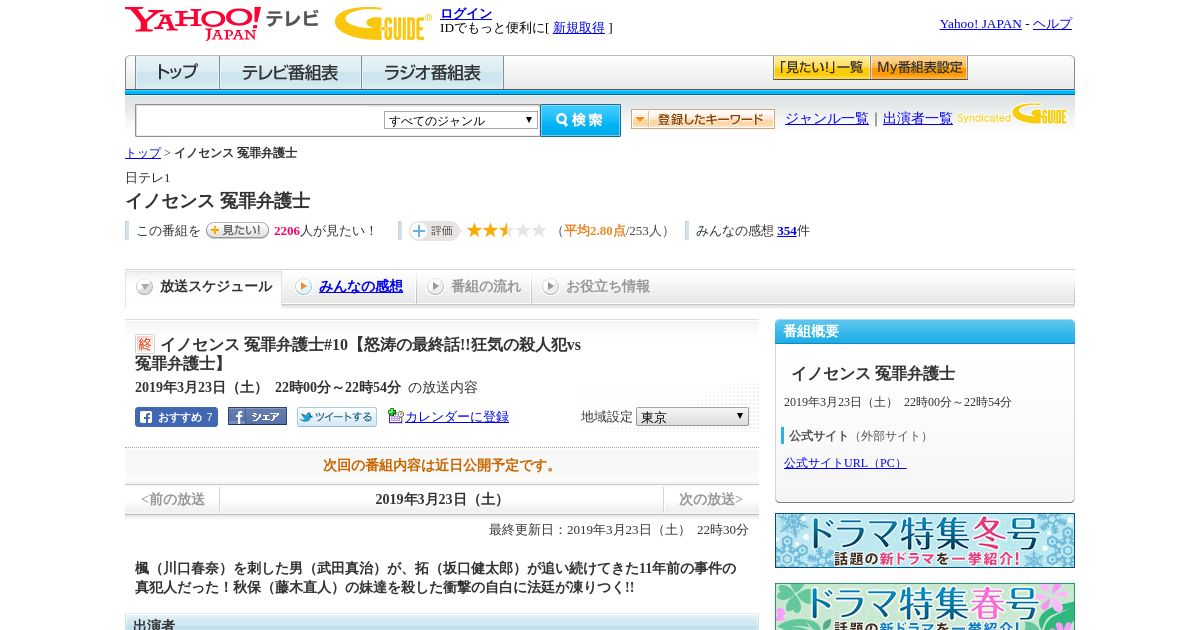Click the ツイートする button

[337, 417]
